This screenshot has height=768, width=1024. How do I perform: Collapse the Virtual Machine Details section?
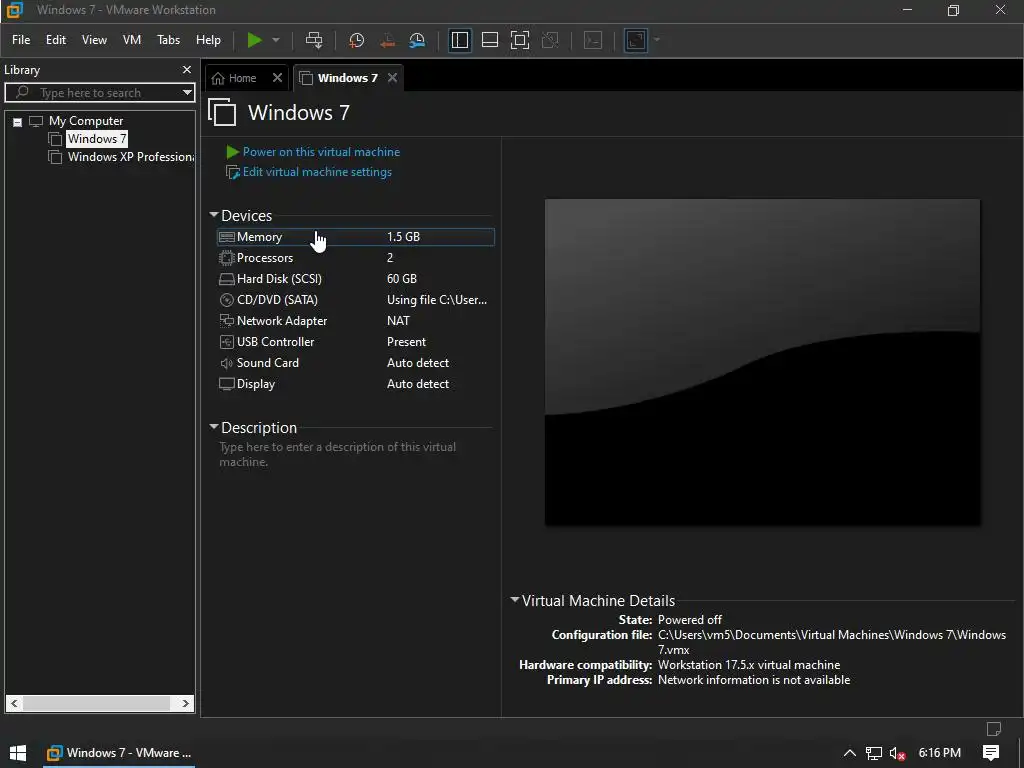click(515, 600)
